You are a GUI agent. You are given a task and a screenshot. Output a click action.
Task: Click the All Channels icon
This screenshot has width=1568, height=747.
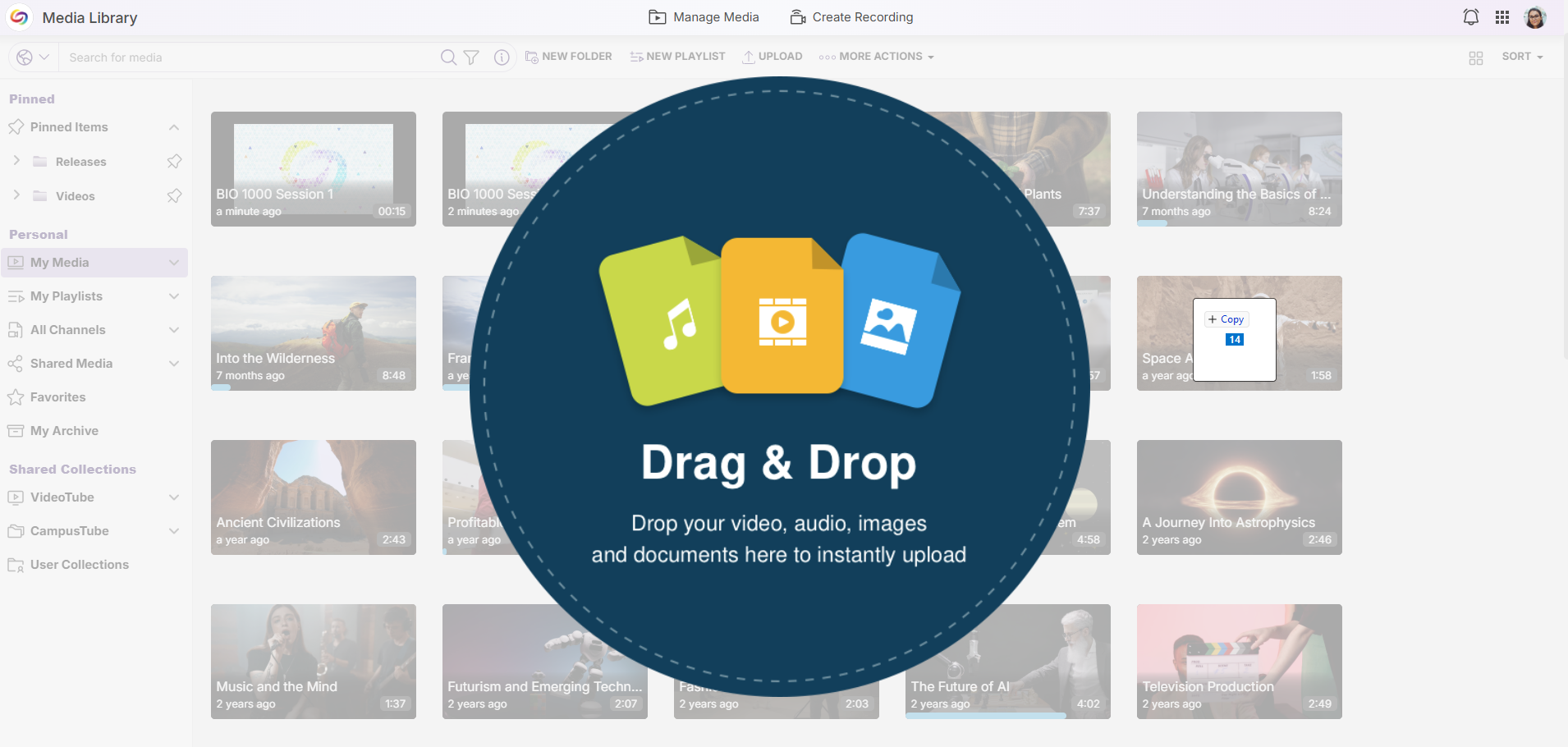pyautogui.click(x=16, y=330)
